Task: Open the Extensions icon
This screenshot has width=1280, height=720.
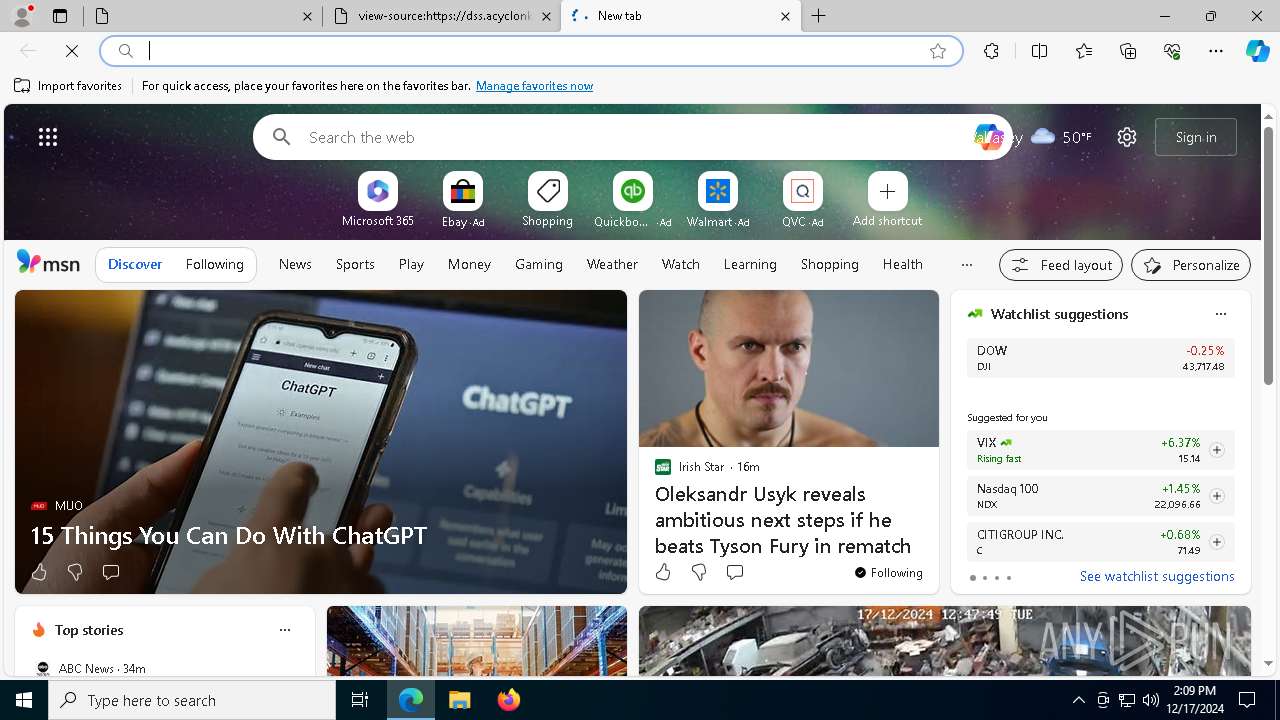Action: point(991,51)
